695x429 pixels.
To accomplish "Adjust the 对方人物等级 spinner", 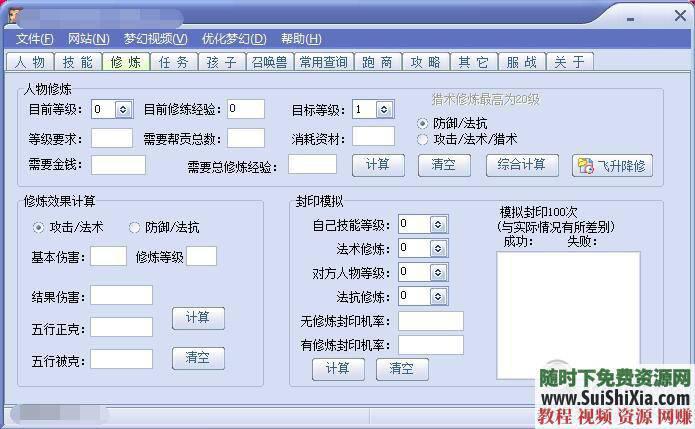I will point(438,272).
